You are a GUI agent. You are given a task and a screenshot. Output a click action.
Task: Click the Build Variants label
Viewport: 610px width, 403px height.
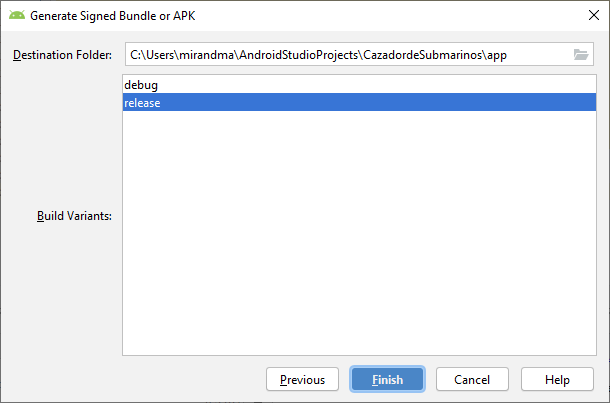tap(62, 216)
